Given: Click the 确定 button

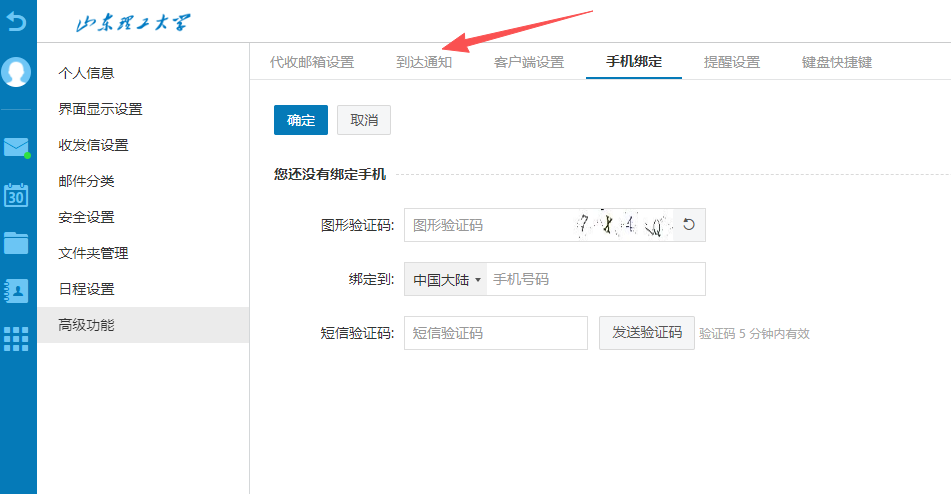Looking at the screenshot, I should (300, 120).
